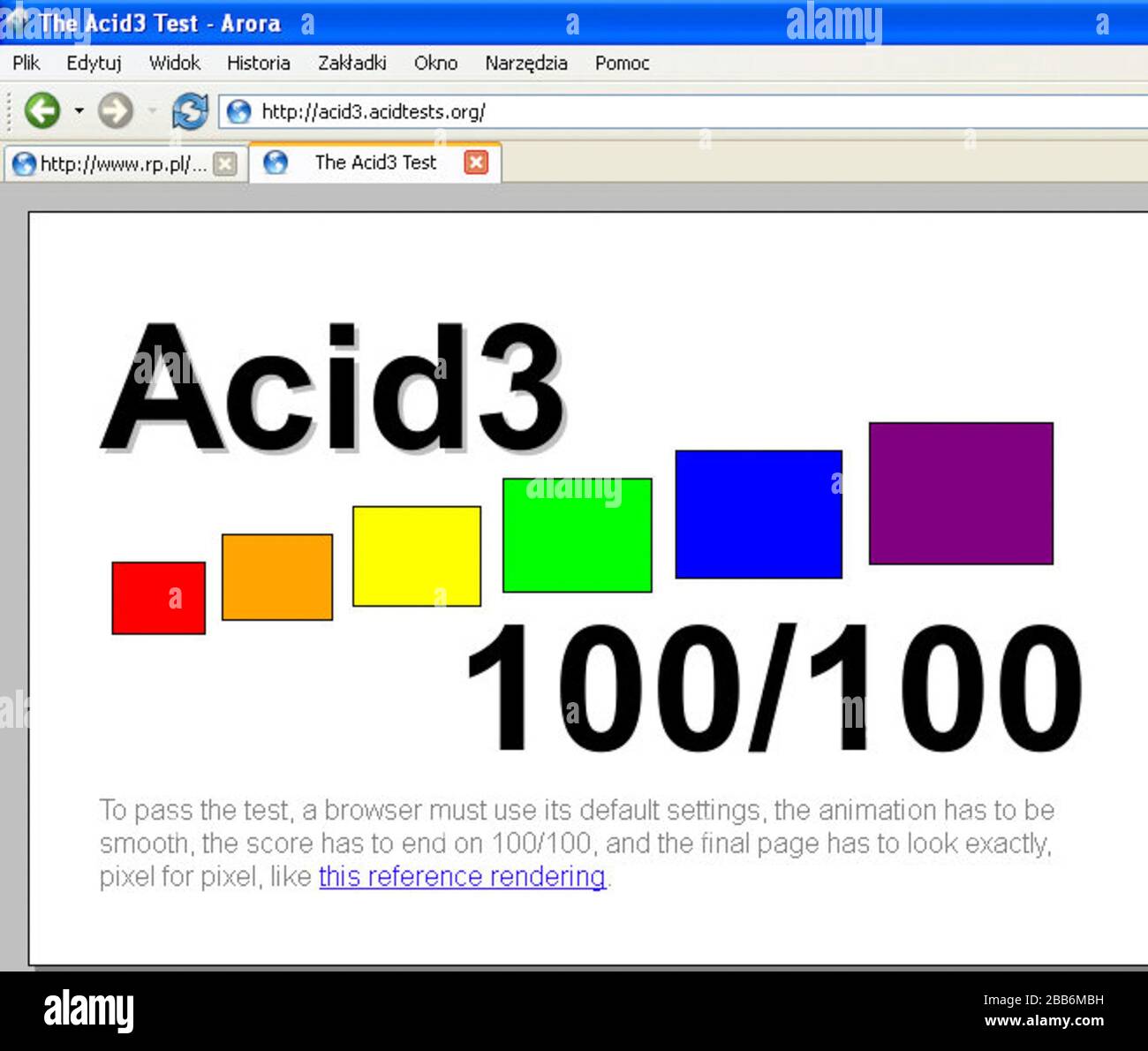This screenshot has height=1051, width=1148.
Task: Click the blue box
Action: (759, 514)
